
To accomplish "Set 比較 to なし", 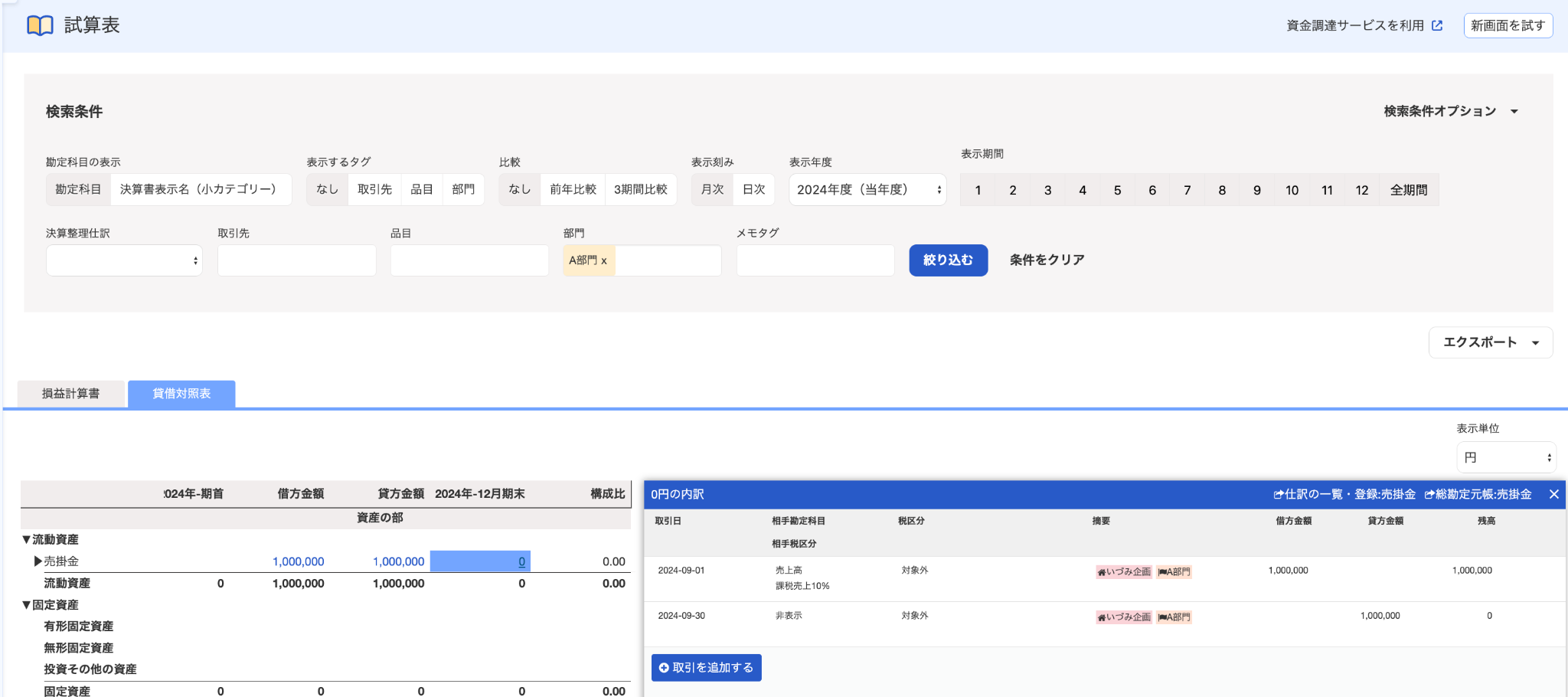I will click(519, 189).
